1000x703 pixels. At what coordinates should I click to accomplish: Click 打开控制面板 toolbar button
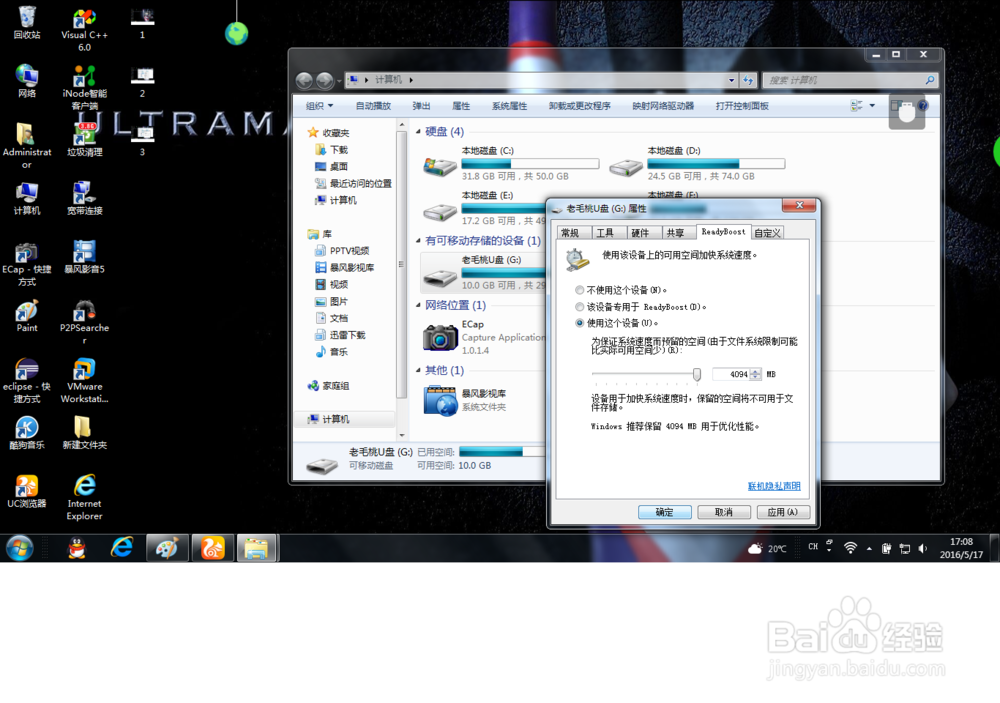[742, 106]
